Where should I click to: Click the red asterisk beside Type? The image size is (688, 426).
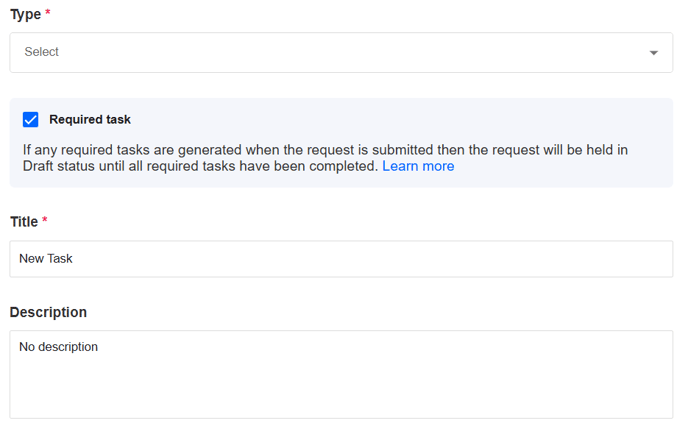click(x=48, y=13)
